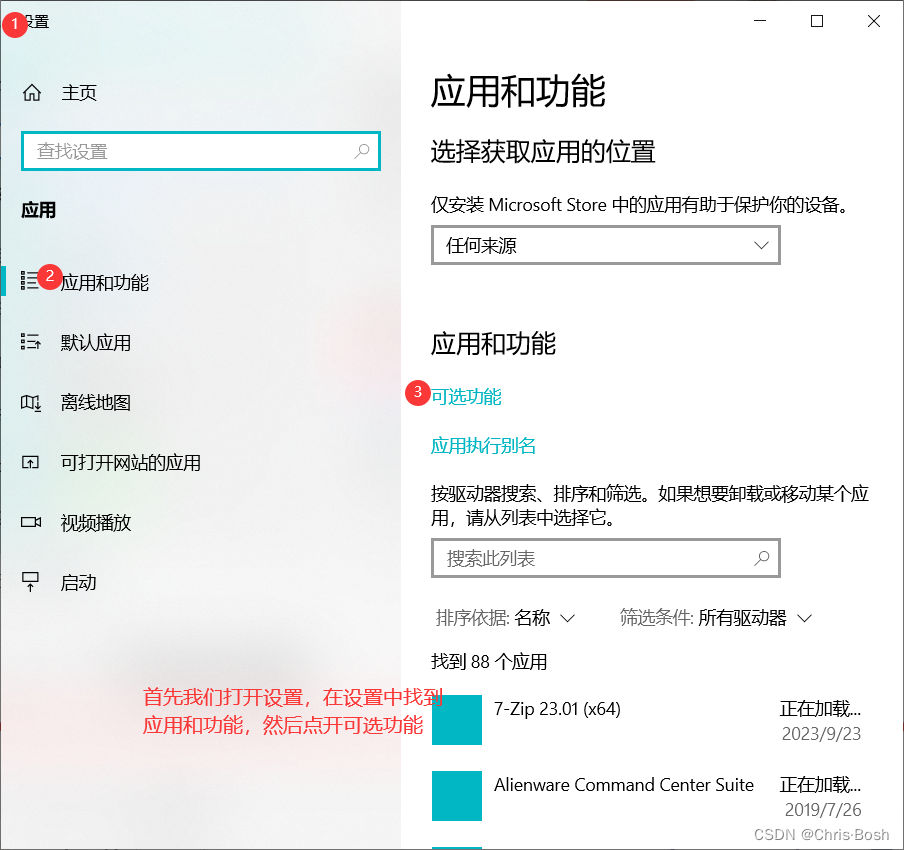Screen dimensions: 904x850
Task: Click the 应用和功能 list icon in sidebar
Action: click(29, 281)
